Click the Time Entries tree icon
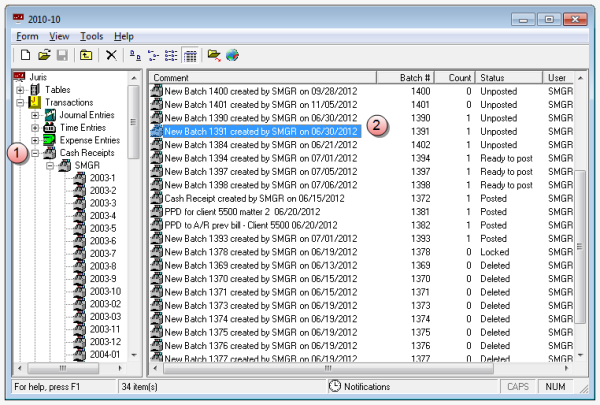 coord(50,127)
